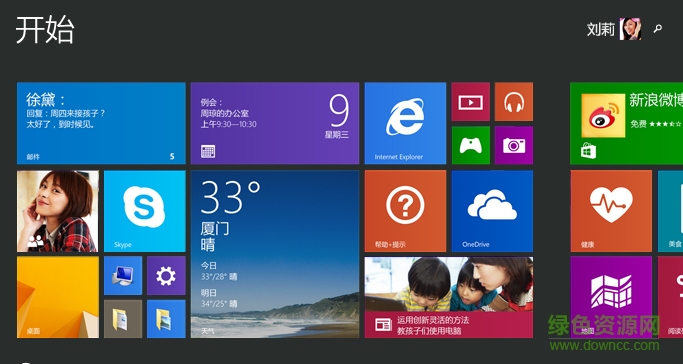Image resolution: width=683 pixels, height=364 pixels.
Task: Launch the Skype tile
Action: (145, 211)
